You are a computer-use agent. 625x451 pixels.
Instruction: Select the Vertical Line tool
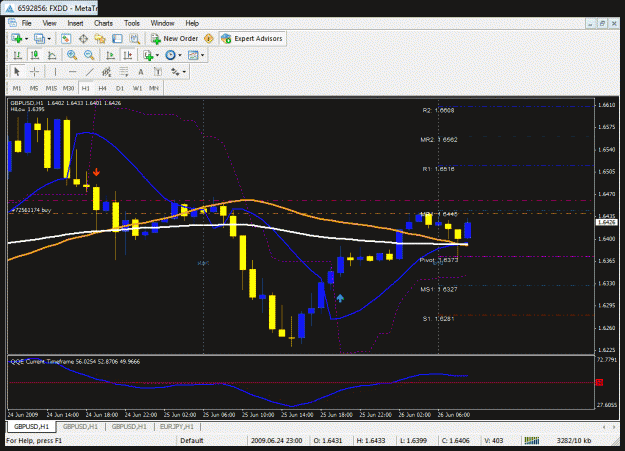click(55, 72)
